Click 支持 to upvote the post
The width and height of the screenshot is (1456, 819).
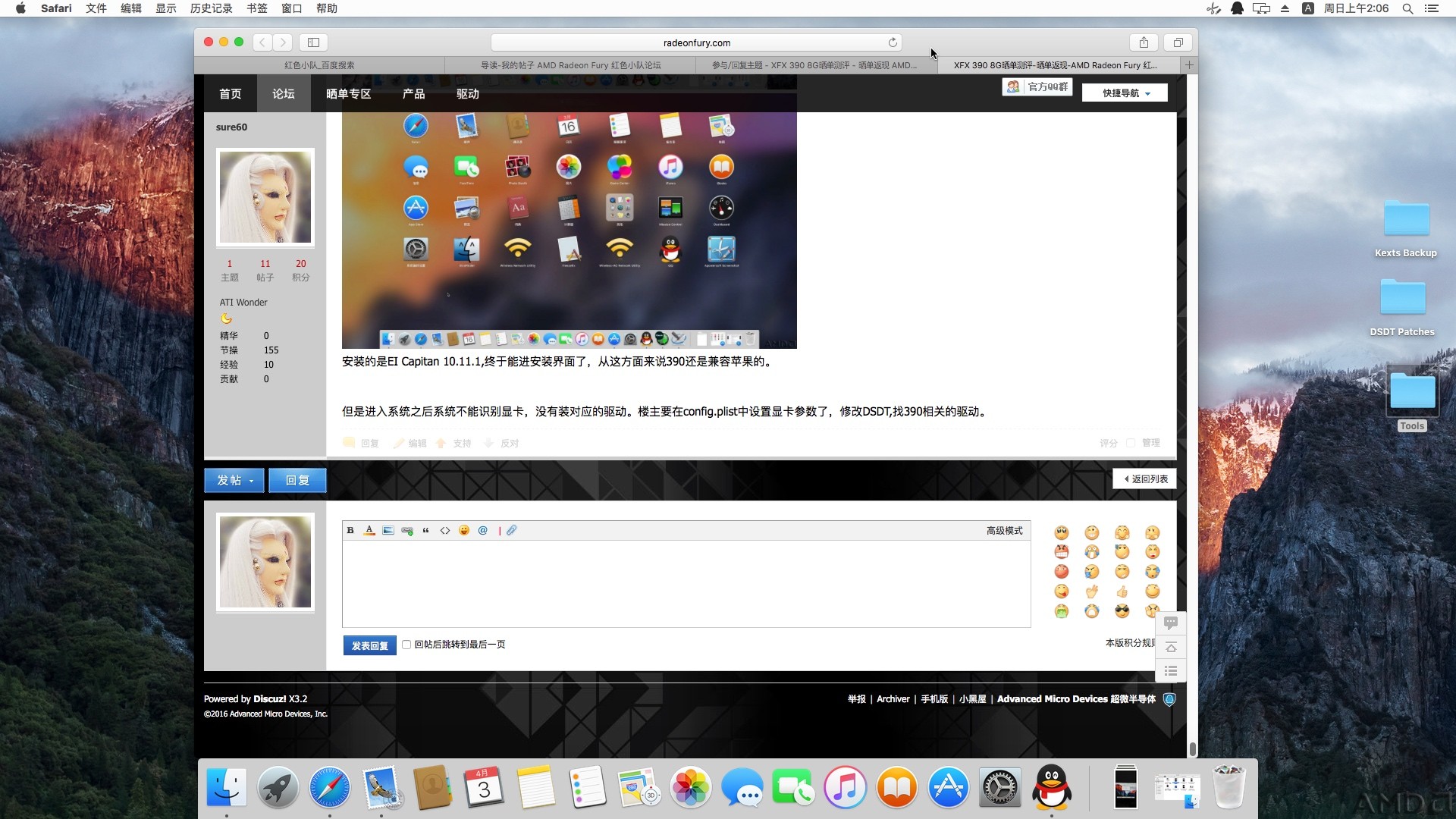tap(454, 444)
